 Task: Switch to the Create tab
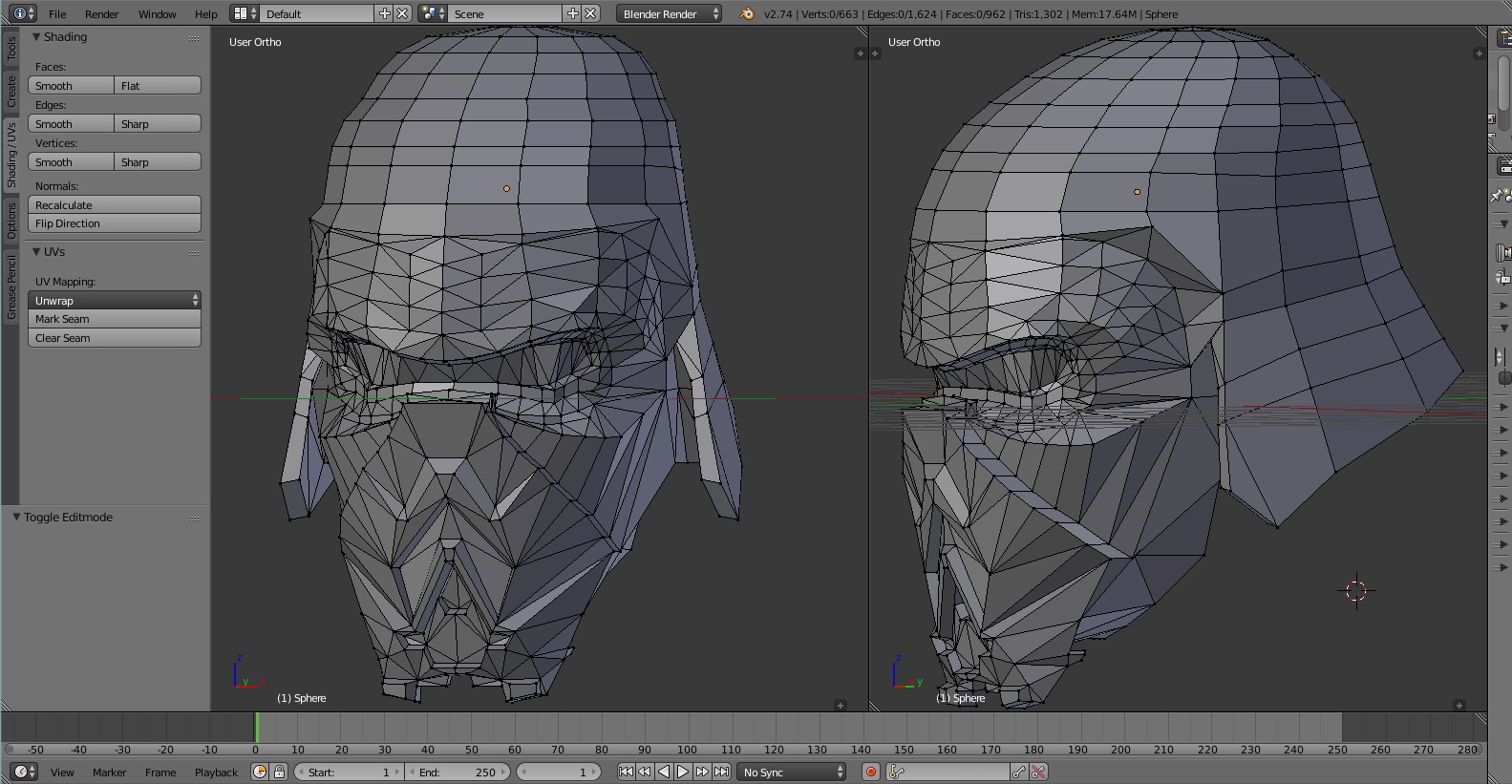(x=11, y=92)
